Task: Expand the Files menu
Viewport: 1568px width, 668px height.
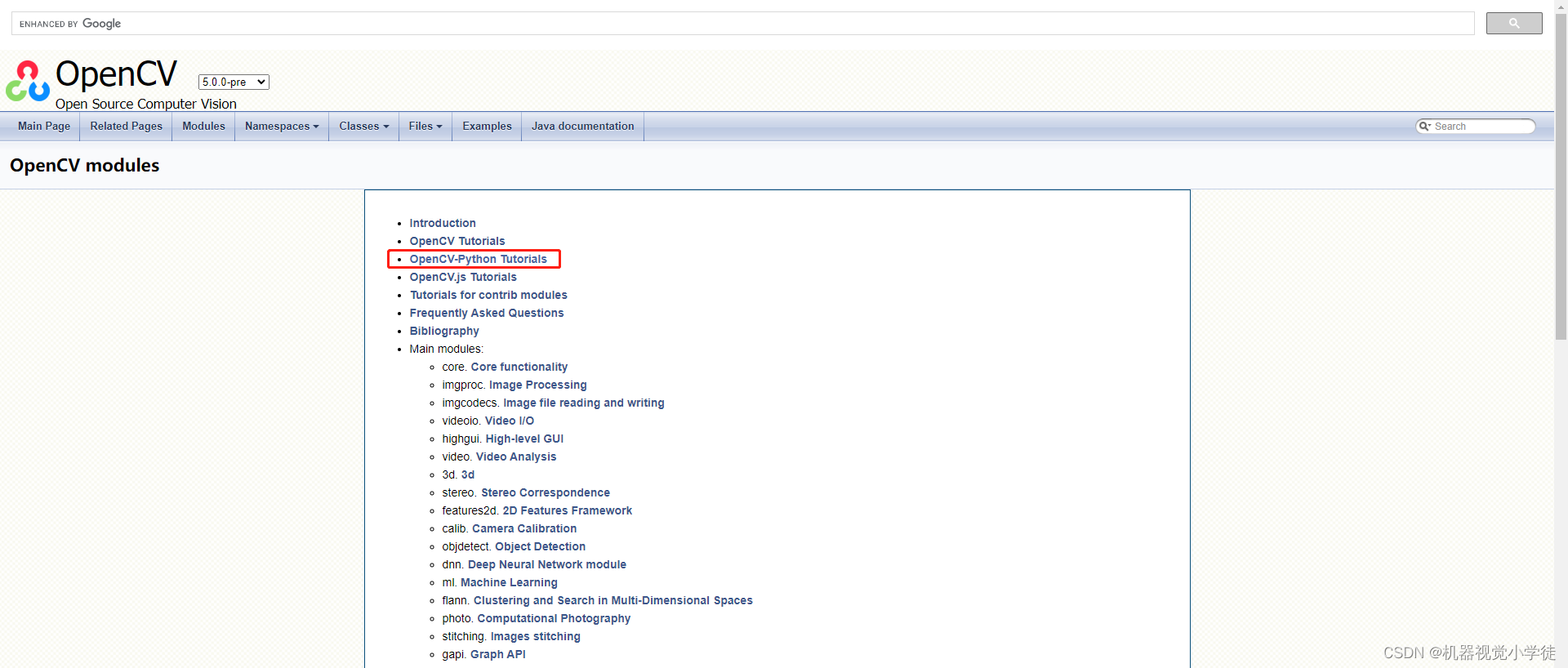Action: (x=425, y=127)
